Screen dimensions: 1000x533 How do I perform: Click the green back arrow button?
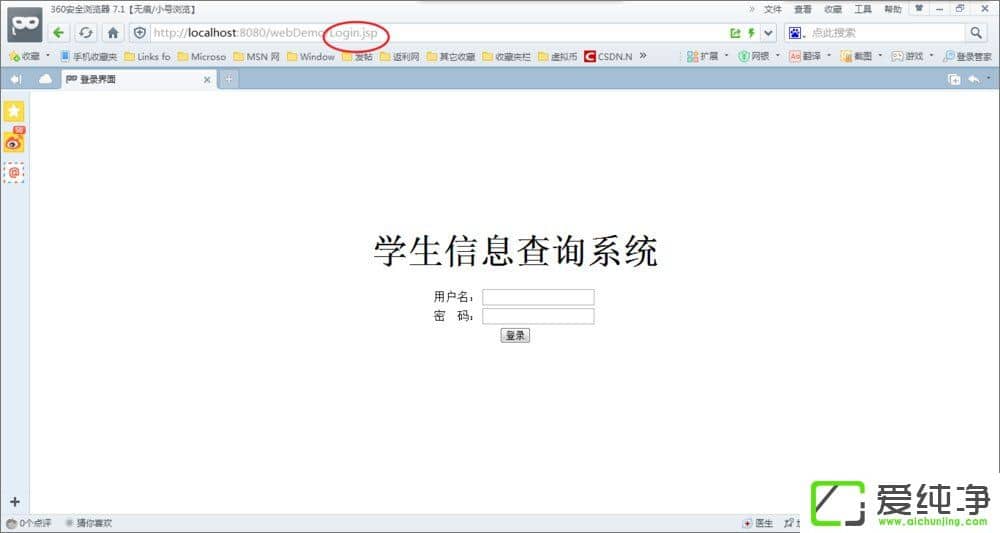click(59, 33)
